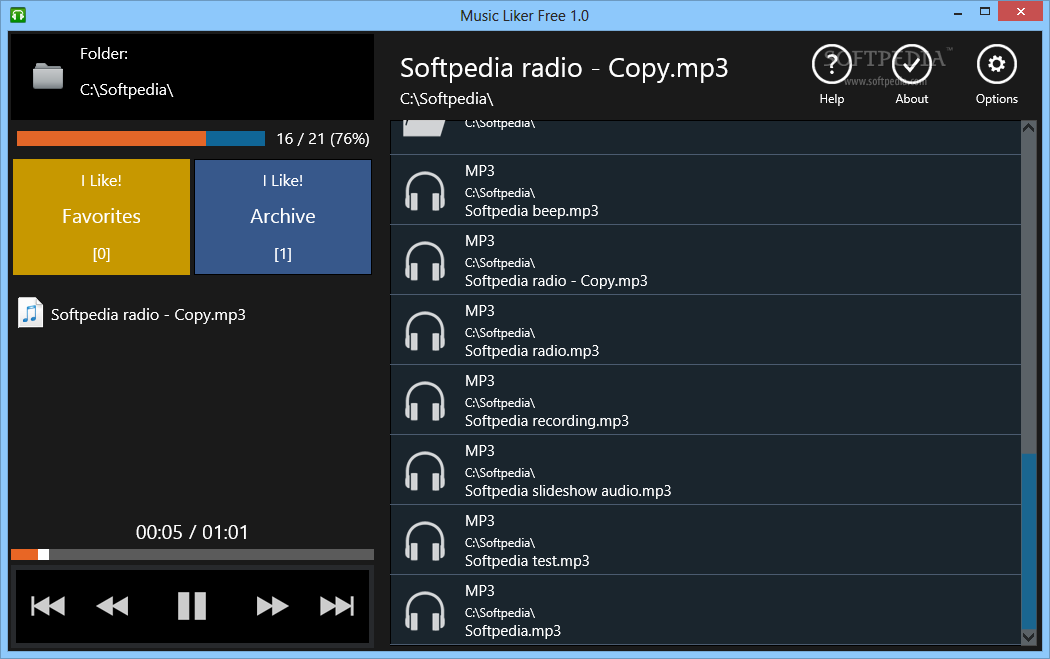Click scrollbar up arrow in playlist
This screenshot has height=659, width=1050.
1029,129
